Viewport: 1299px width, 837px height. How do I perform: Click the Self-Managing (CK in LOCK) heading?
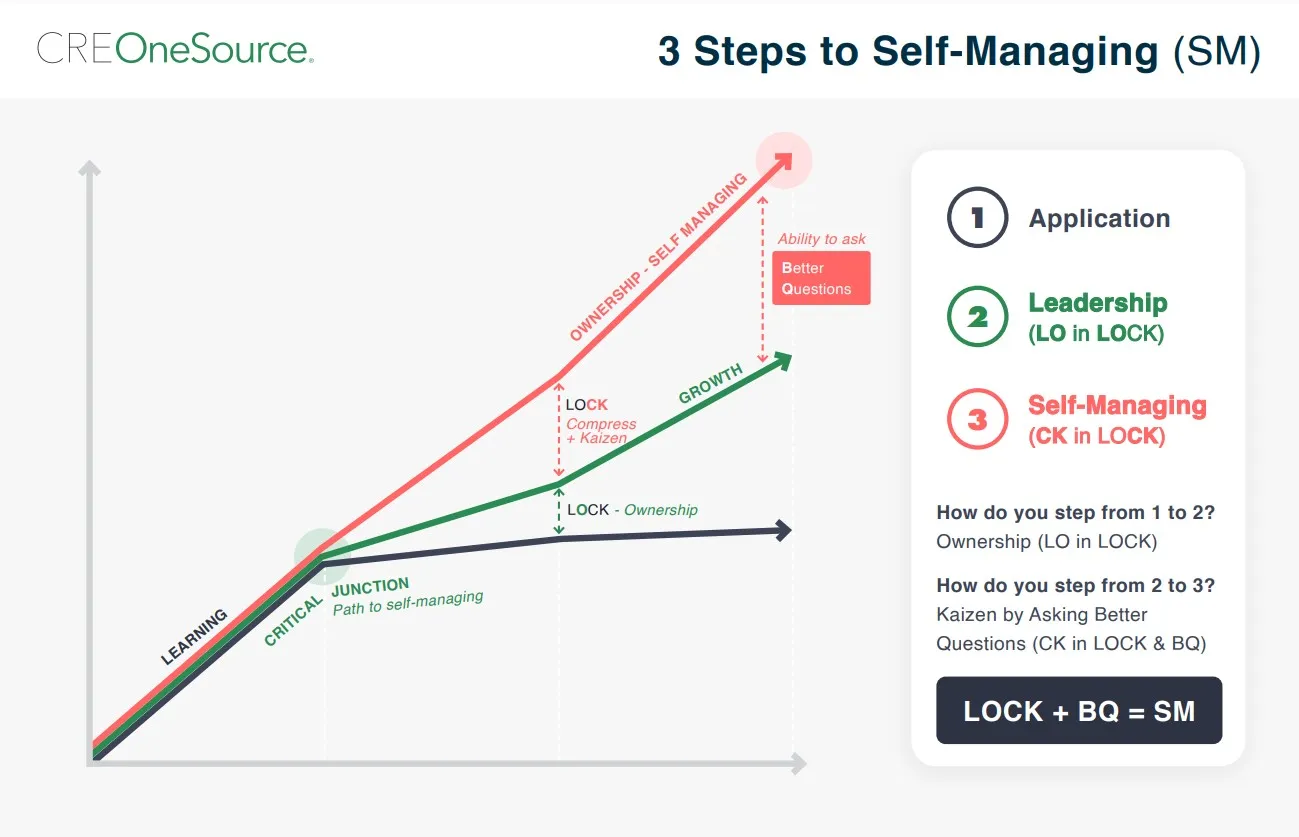(x=1117, y=420)
